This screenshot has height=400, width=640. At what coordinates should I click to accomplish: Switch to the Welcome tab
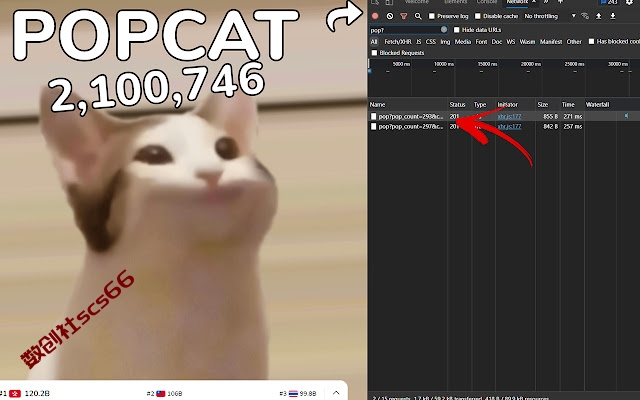416,2
